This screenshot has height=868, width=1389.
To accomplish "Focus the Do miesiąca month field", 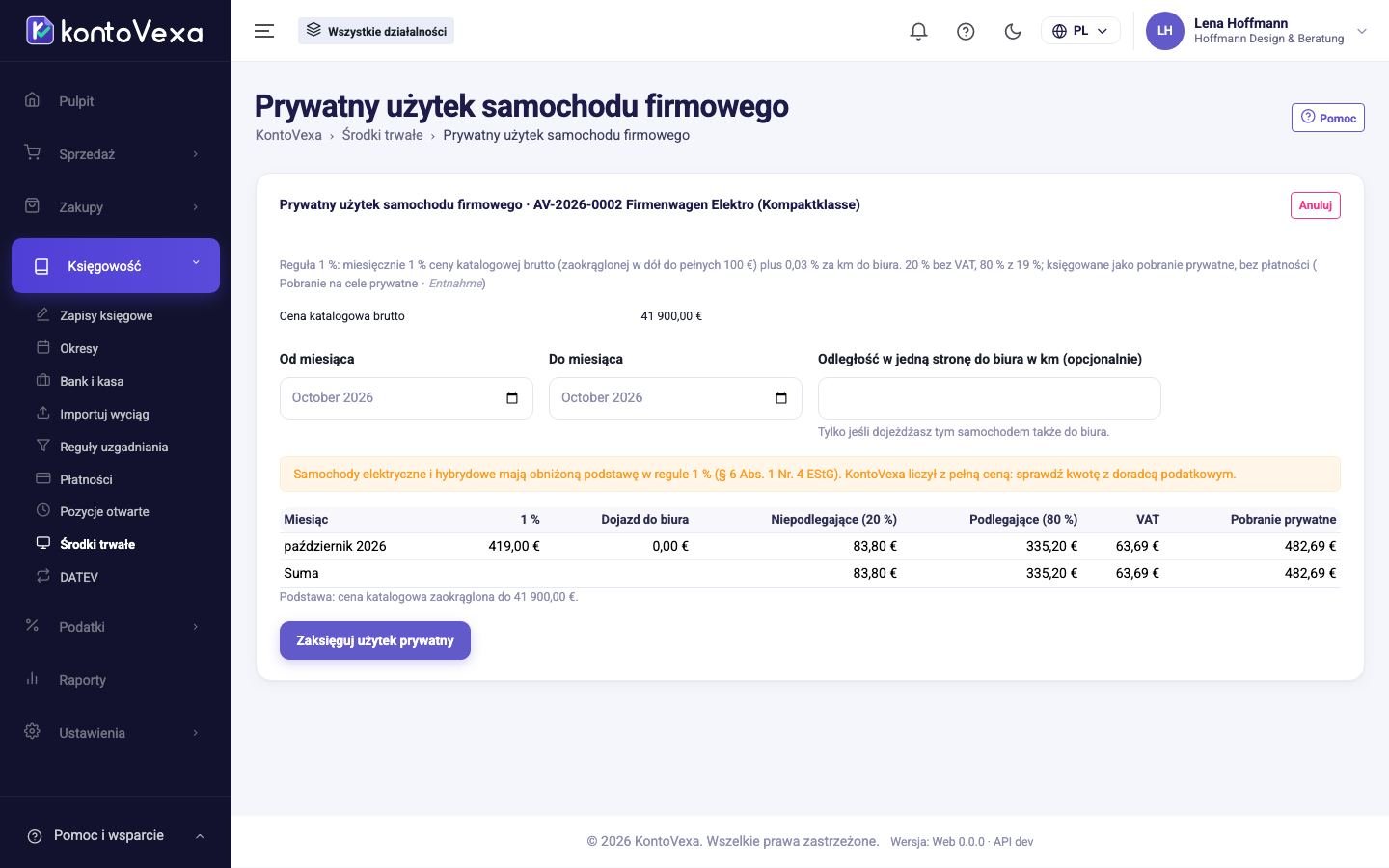I will point(675,398).
